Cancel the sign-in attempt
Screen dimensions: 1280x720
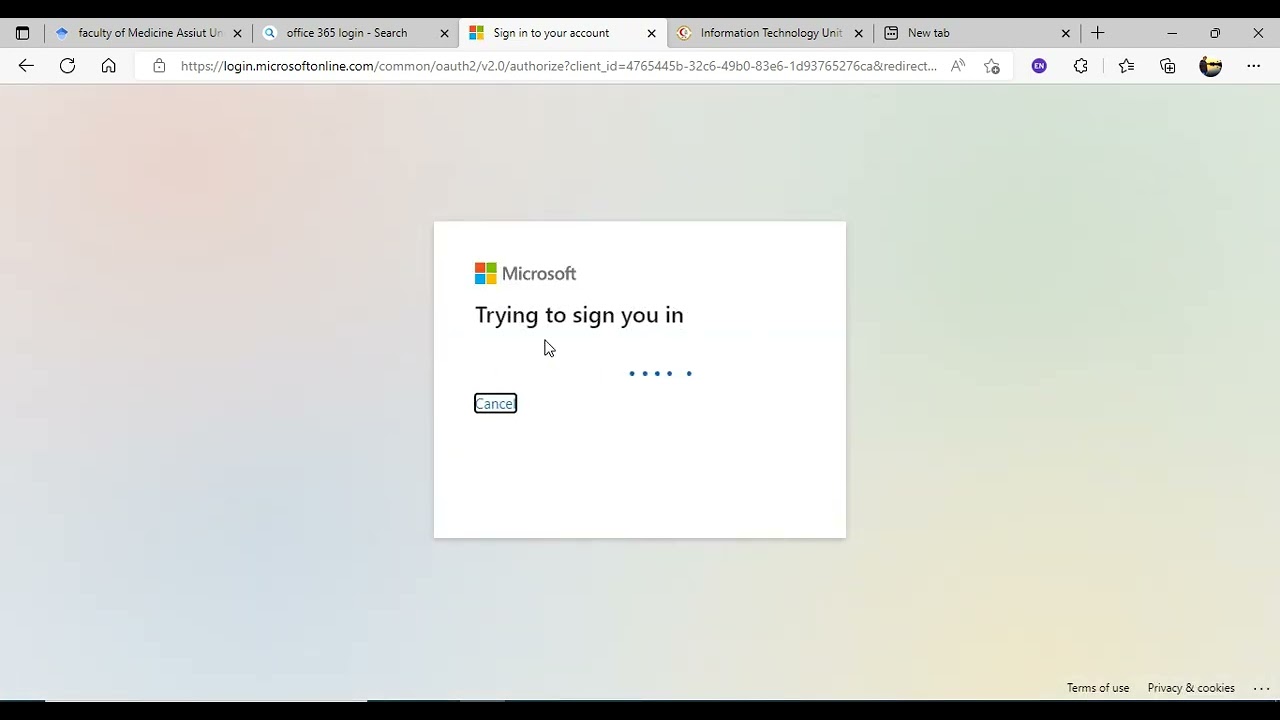[495, 403]
